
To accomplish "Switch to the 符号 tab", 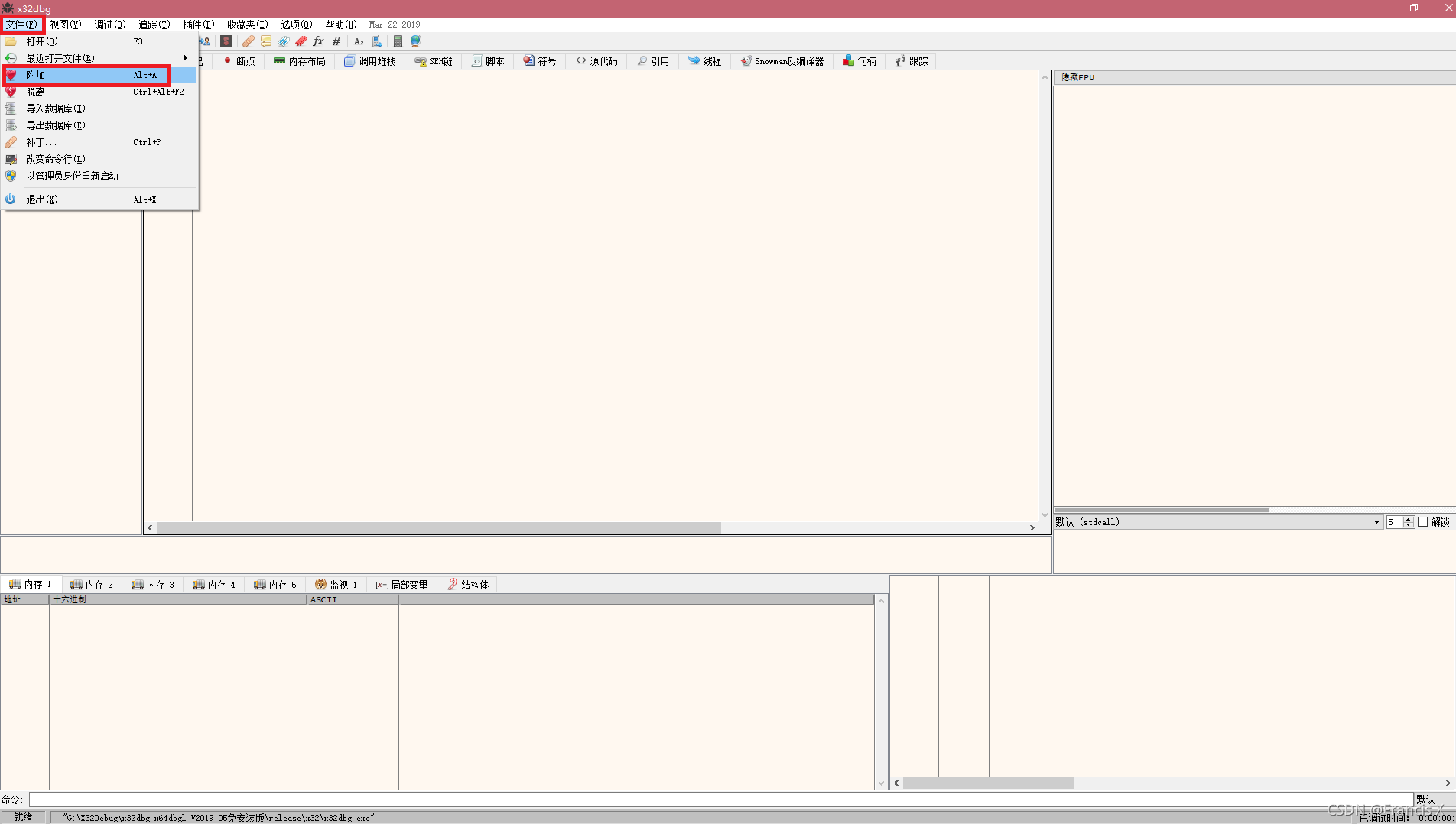I will click(540, 61).
